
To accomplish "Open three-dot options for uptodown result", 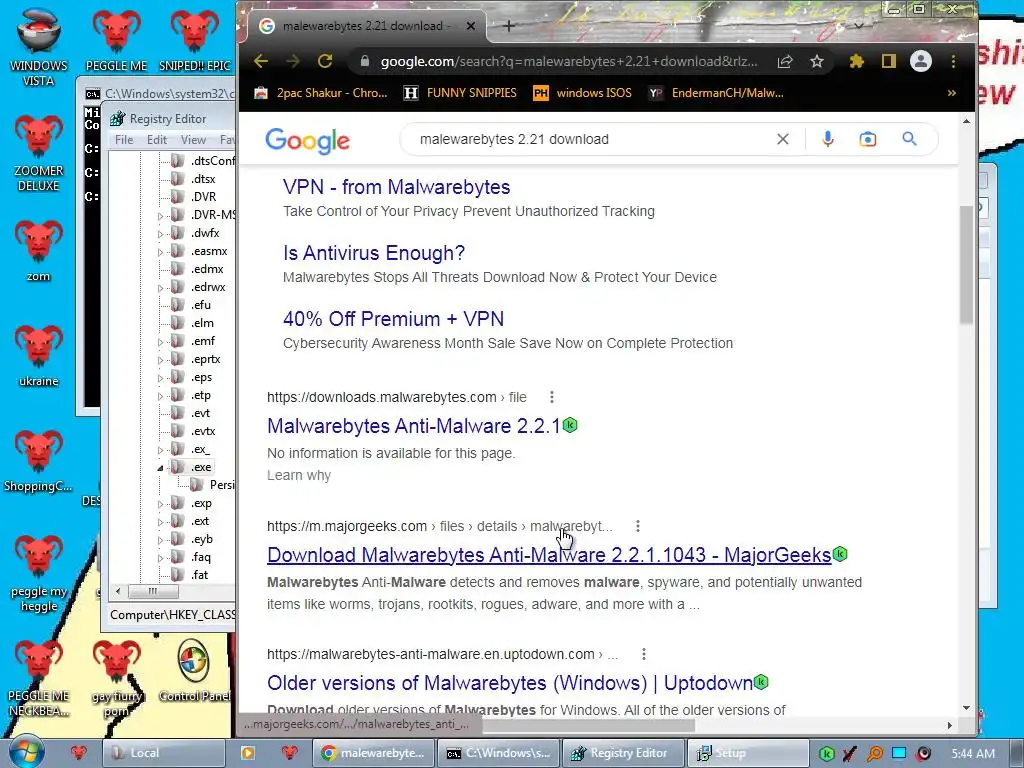I will tap(643, 654).
